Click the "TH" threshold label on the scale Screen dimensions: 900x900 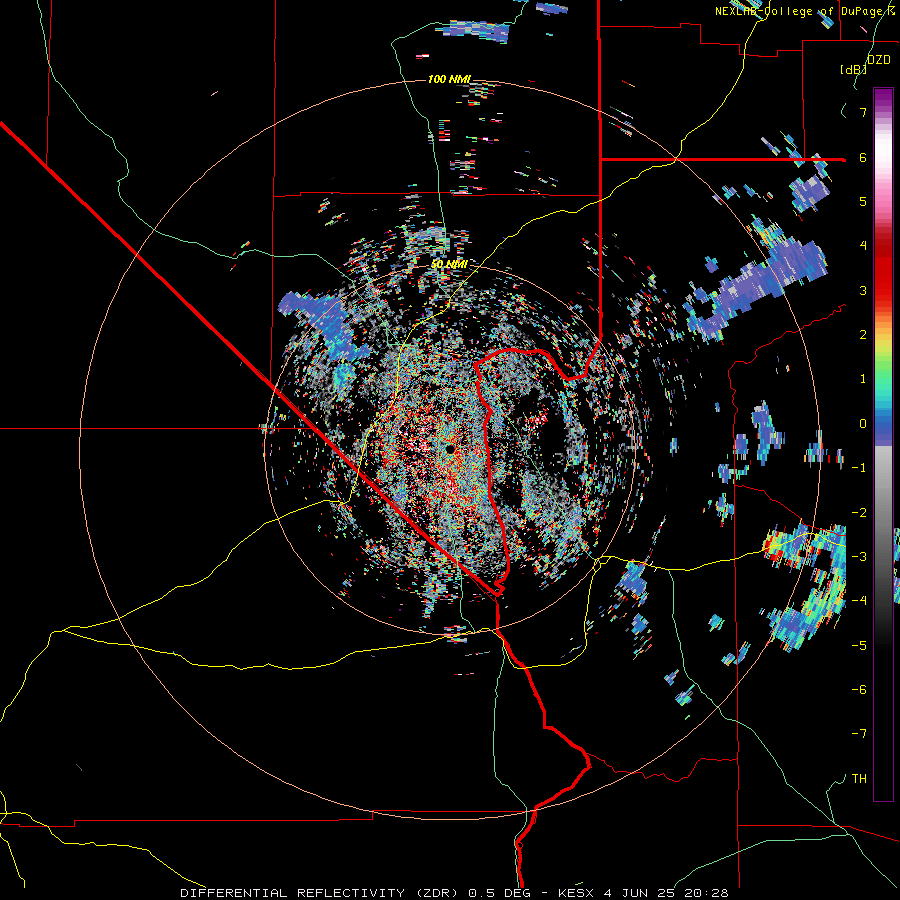859,778
